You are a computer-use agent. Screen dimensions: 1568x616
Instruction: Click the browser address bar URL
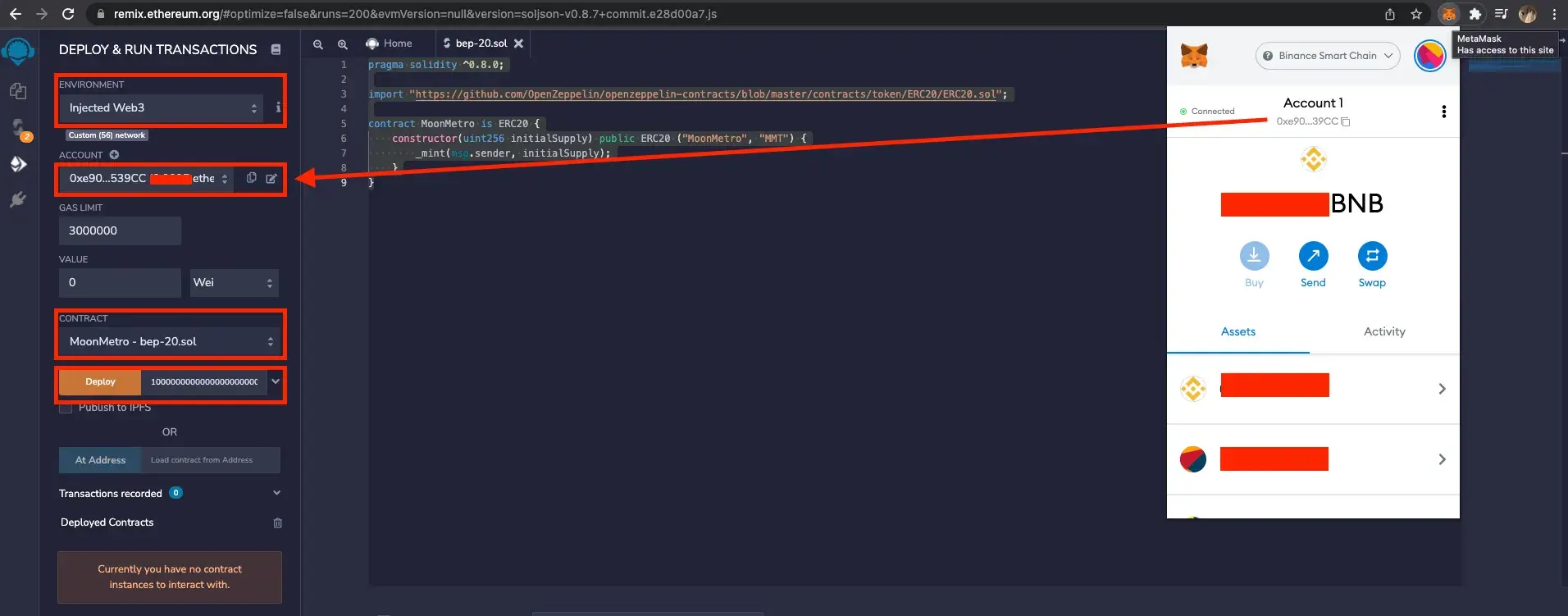pos(415,14)
